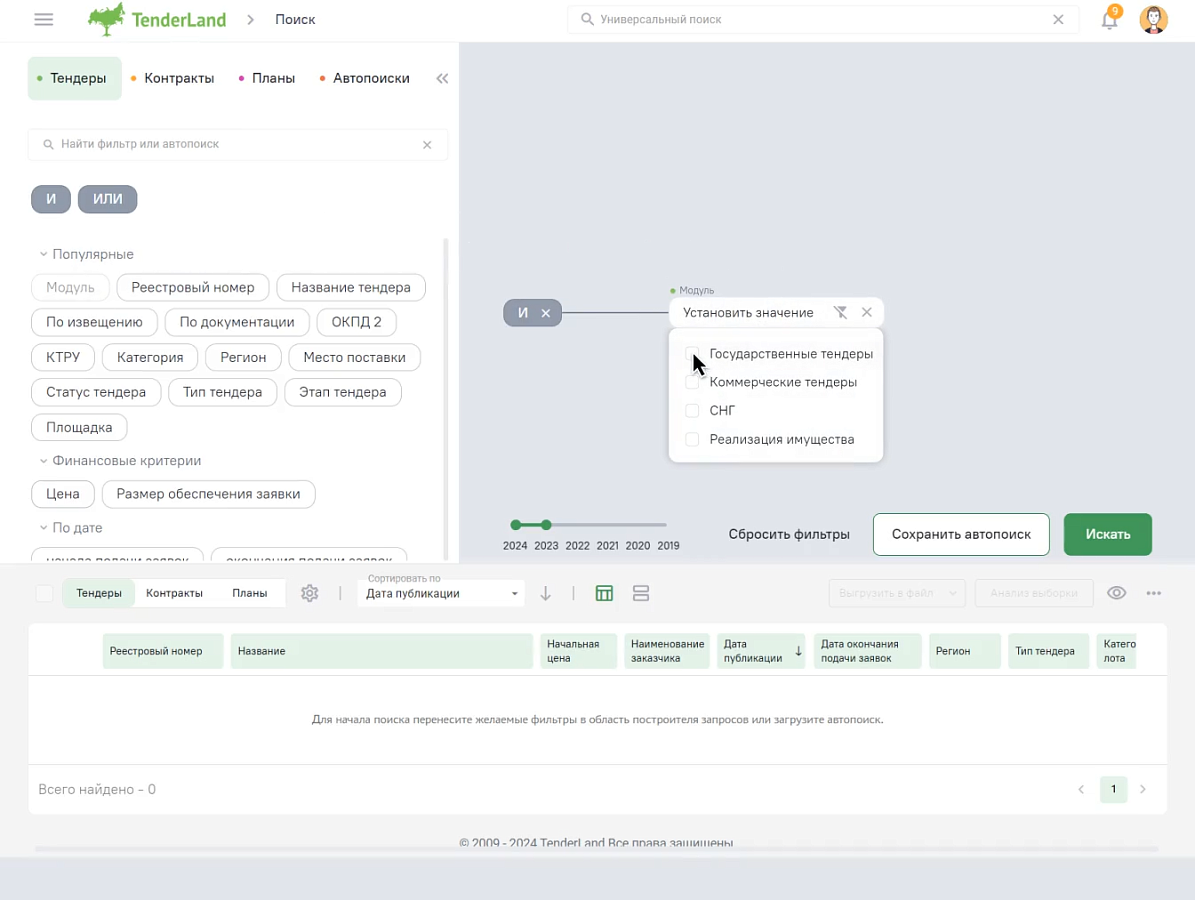Open the hamburger main menu
1195x900 pixels.
(43, 20)
